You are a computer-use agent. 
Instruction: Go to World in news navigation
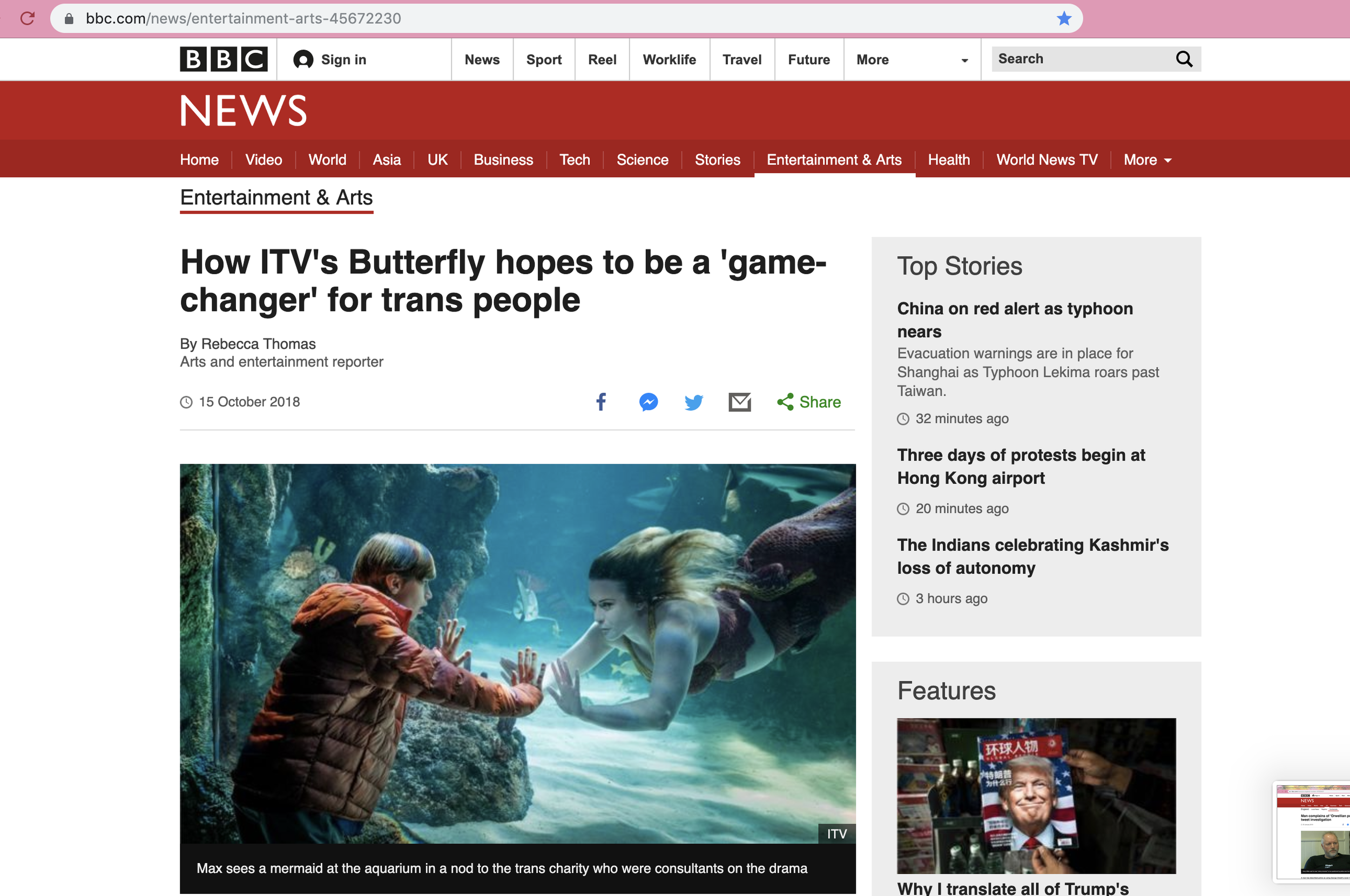[327, 160]
